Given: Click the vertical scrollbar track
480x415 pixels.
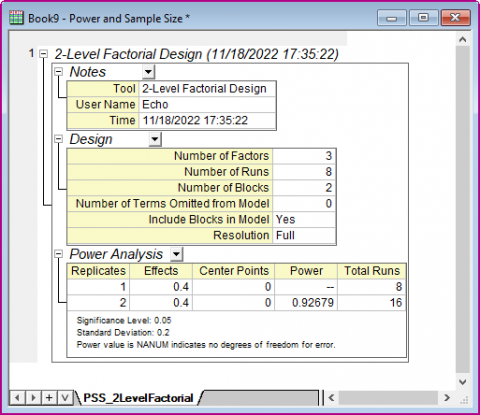Looking at the screenshot, I should click(462, 210).
